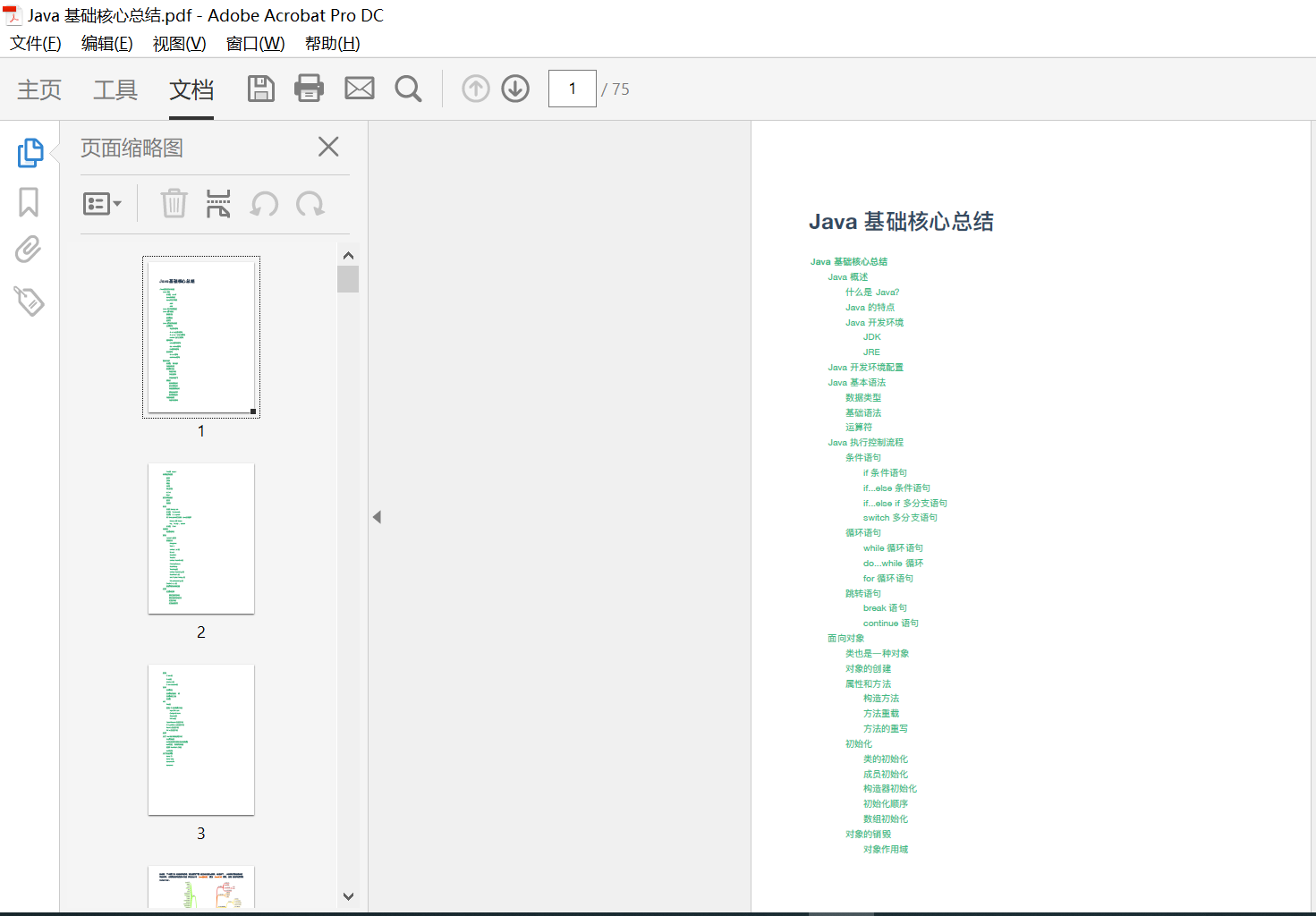Follow the Java 执行控制流程 link
The width and height of the screenshot is (1316, 916).
865,443
